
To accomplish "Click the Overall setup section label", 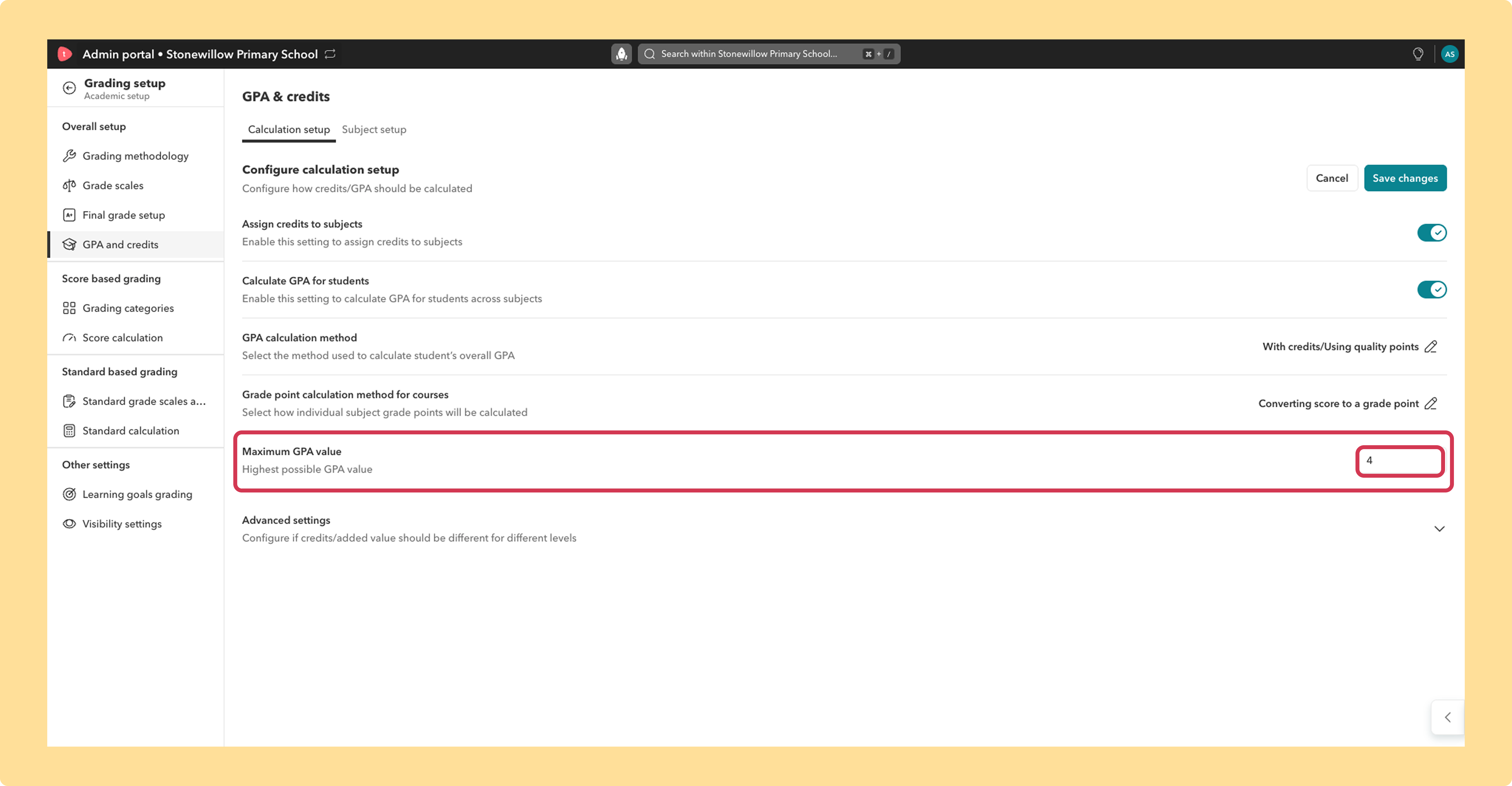I will coord(94,126).
